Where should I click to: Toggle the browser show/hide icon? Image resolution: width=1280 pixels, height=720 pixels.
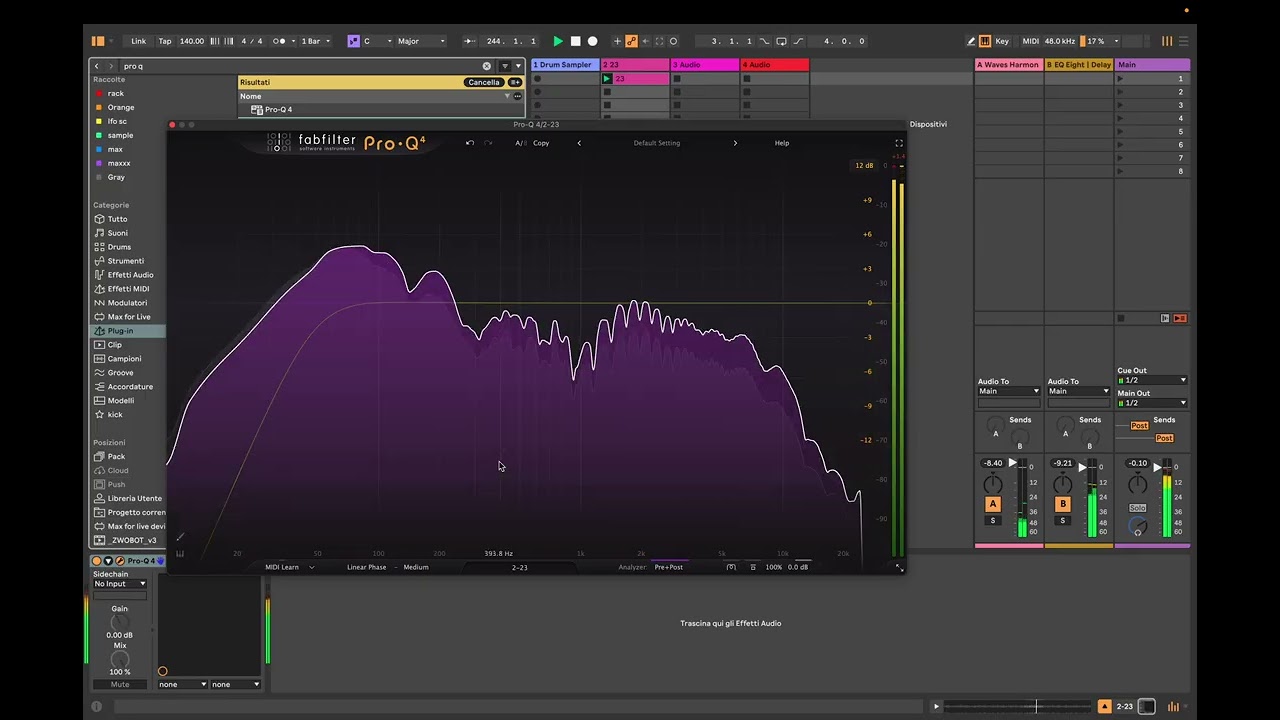pos(98,41)
